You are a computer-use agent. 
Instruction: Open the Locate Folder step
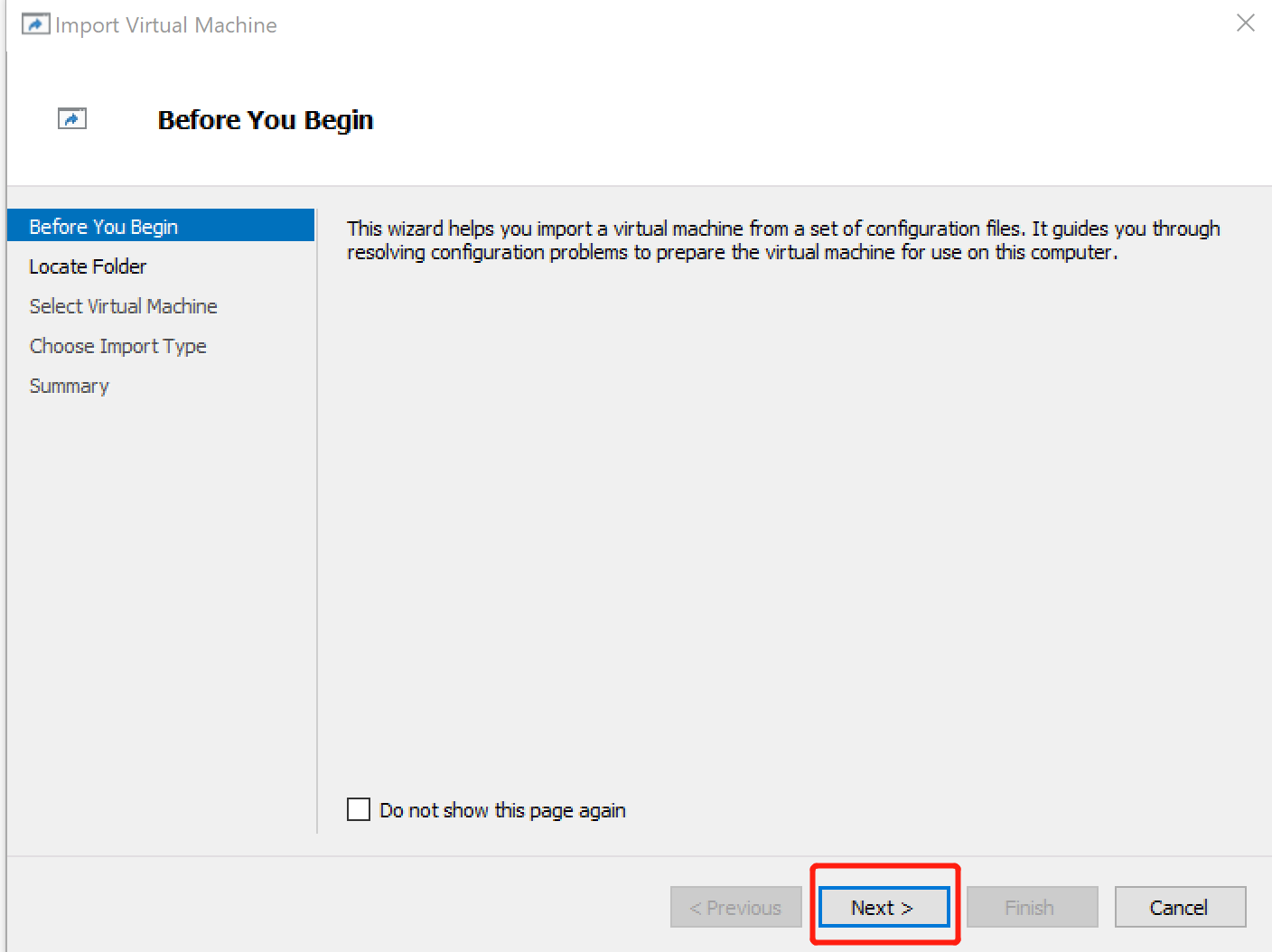point(88,266)
